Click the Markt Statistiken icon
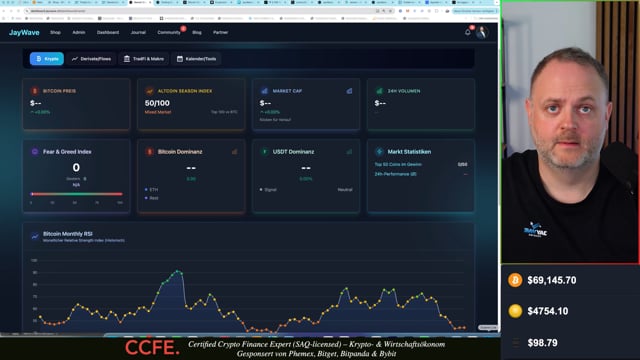 click(x=379, y=151)
